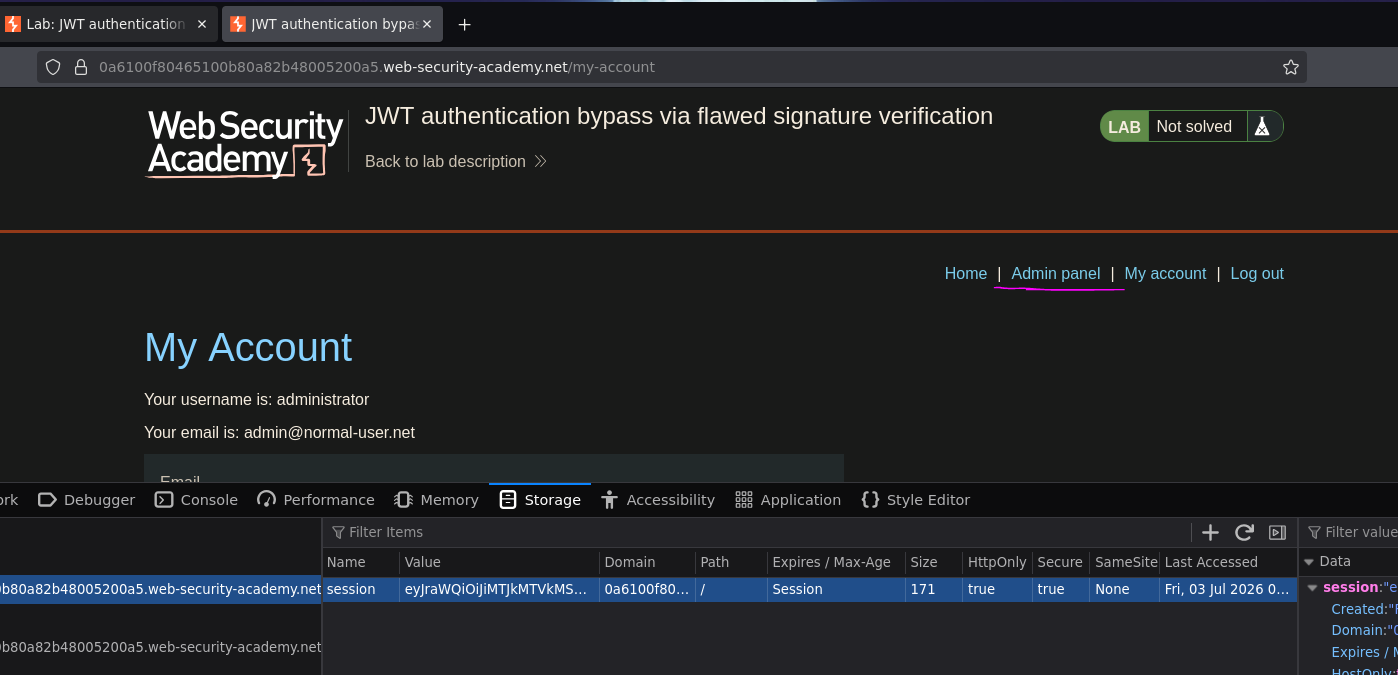
Task: Collapse the session entry in Data sidebar
Action: (1313, 588)
